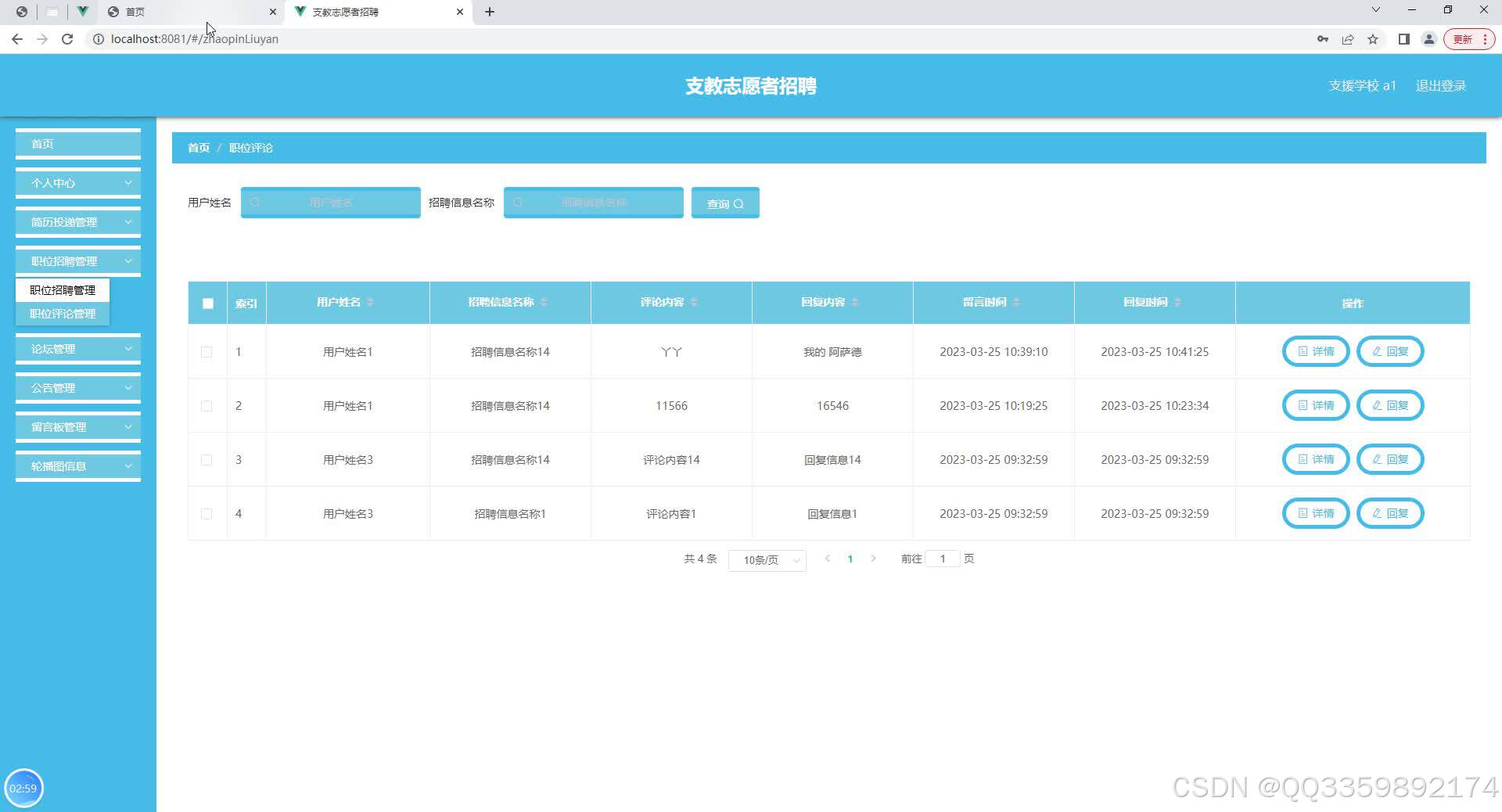
Task: Click 回复 for row 4 评论内容1
Action: point(1390,513)
